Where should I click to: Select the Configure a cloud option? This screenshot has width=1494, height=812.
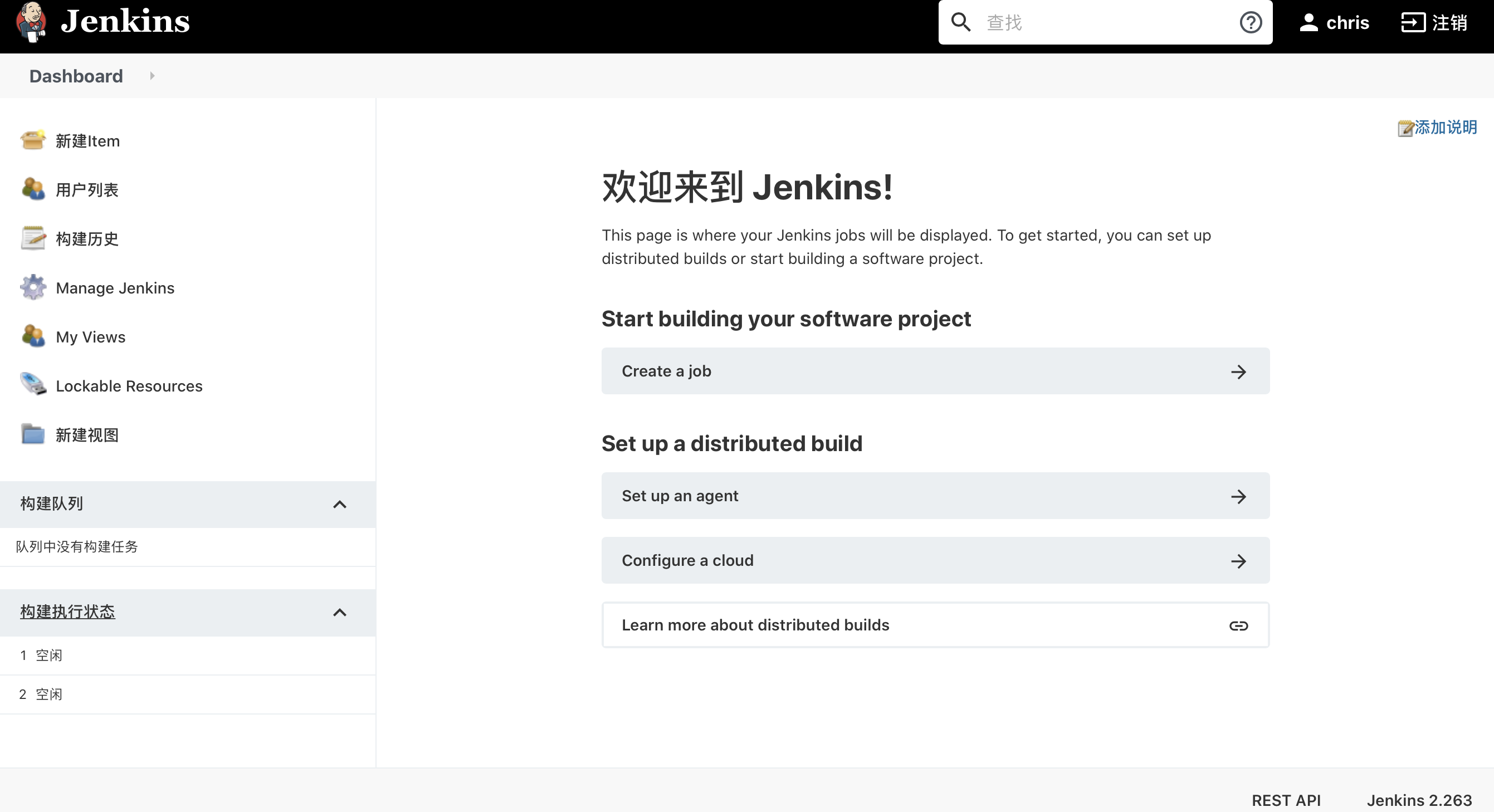[936, 560]
